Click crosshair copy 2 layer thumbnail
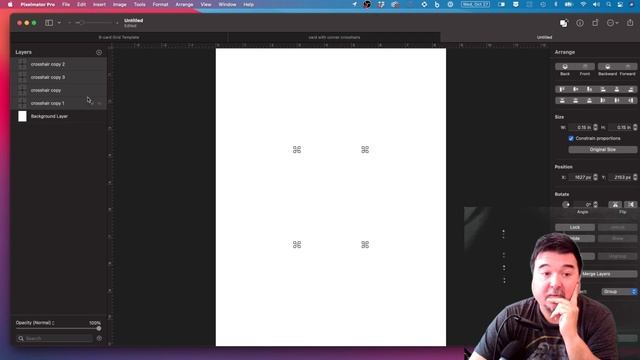640x360 pixels. (22, 64)
